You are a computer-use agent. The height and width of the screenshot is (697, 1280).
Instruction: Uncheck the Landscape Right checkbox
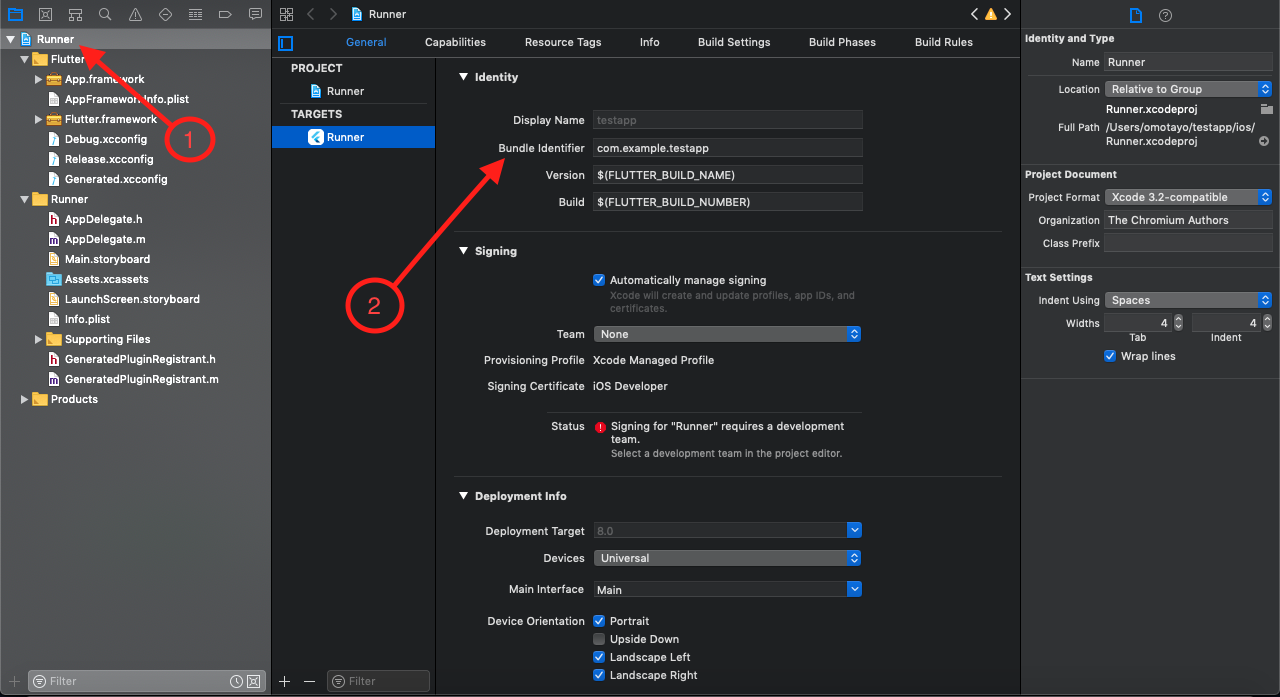(599, 675)
